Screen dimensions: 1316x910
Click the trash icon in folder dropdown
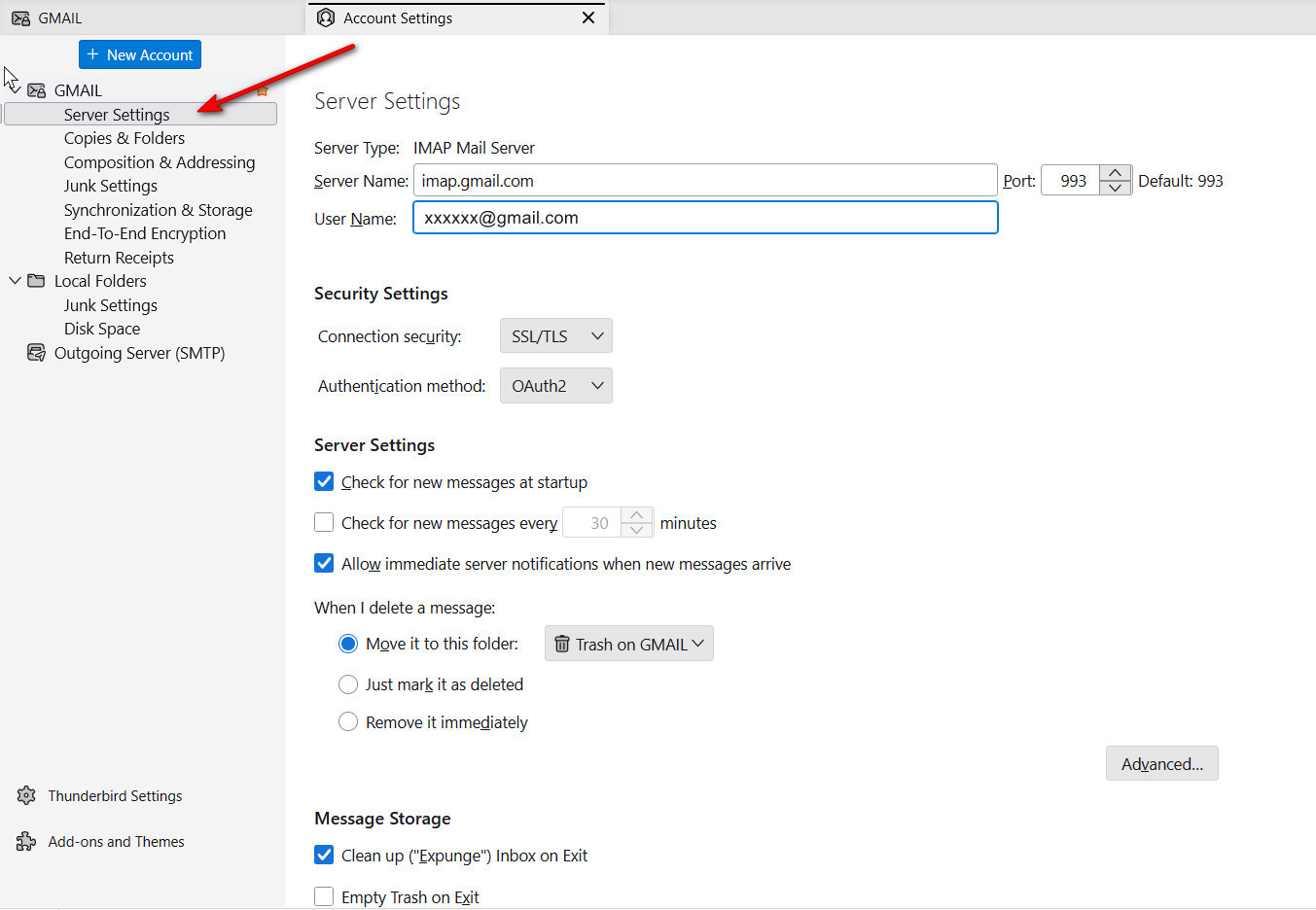(561, 644)
